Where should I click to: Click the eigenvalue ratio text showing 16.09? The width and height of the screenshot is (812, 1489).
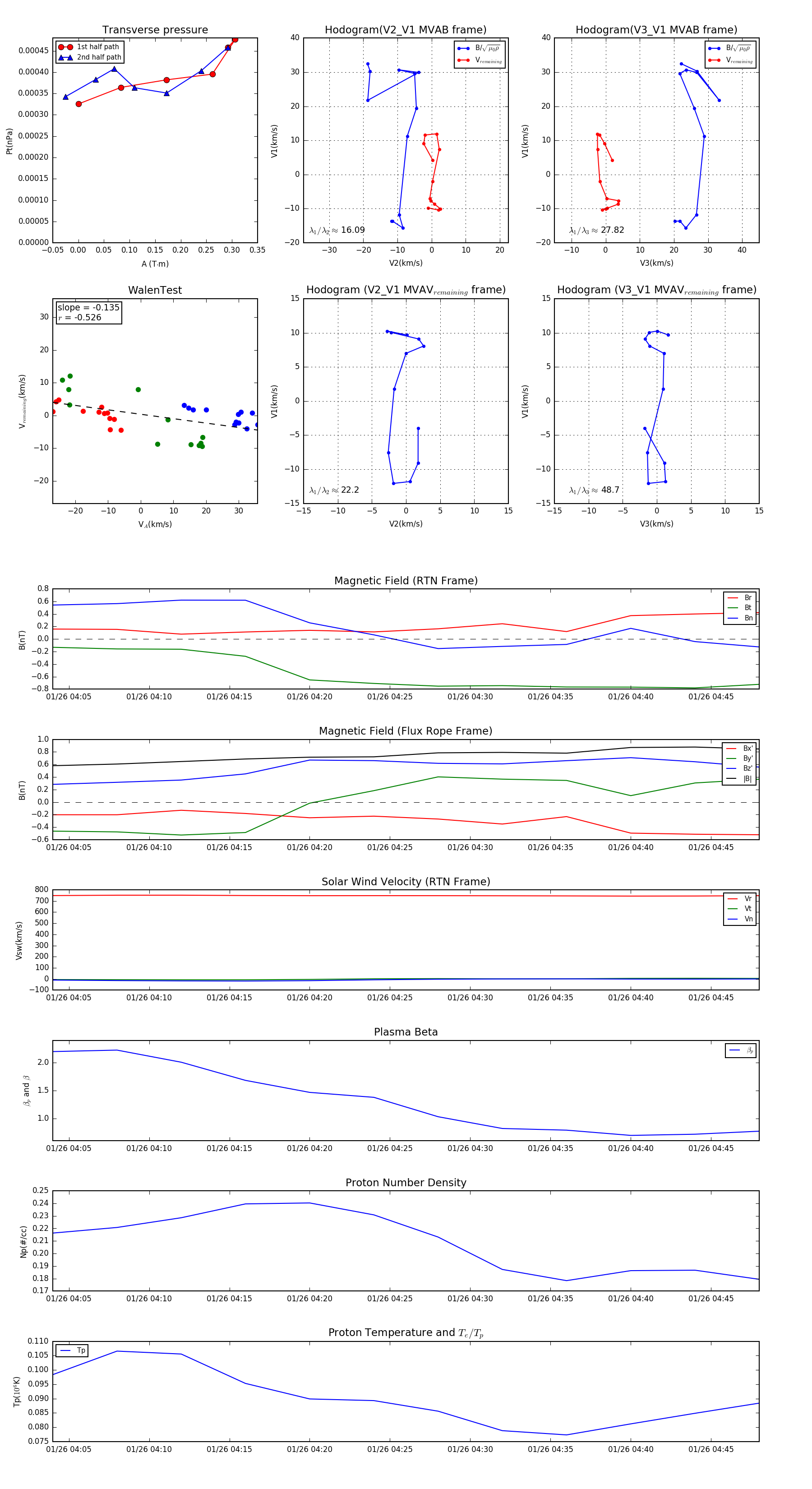click(x=337, y=230)
